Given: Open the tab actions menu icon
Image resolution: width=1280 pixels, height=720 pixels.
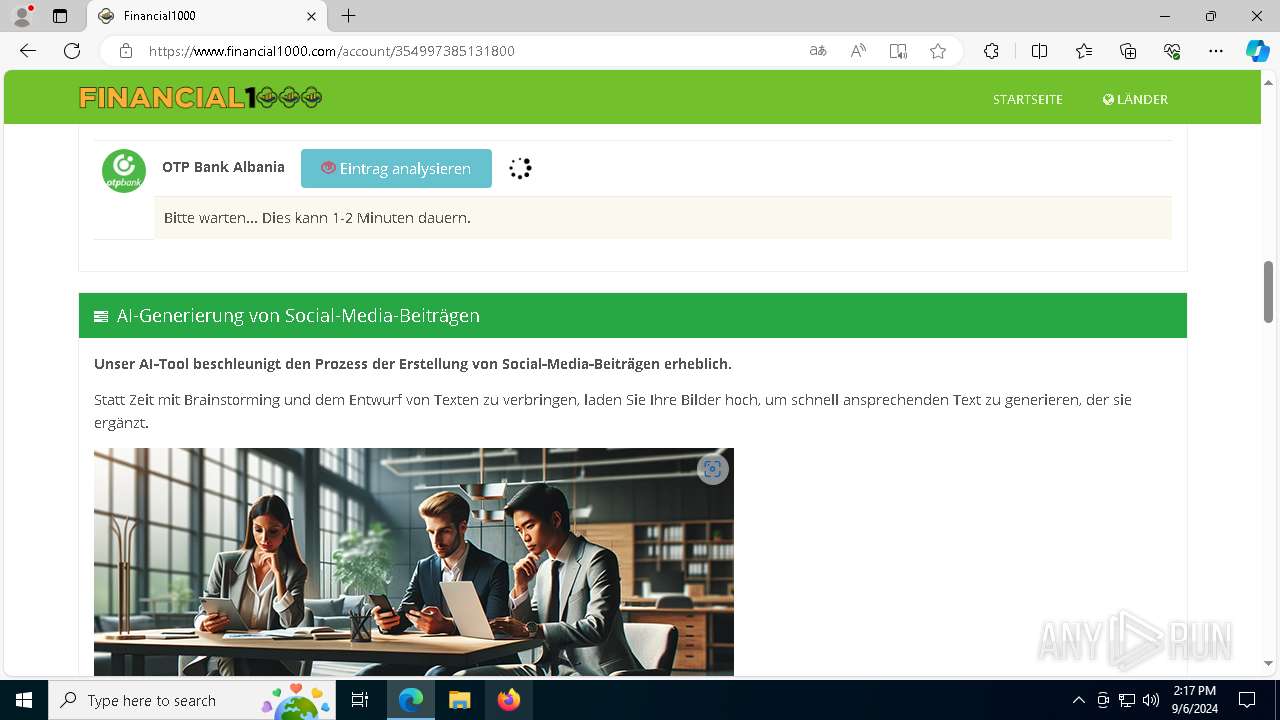Looking at the screenshot, I should pos(60,16).
